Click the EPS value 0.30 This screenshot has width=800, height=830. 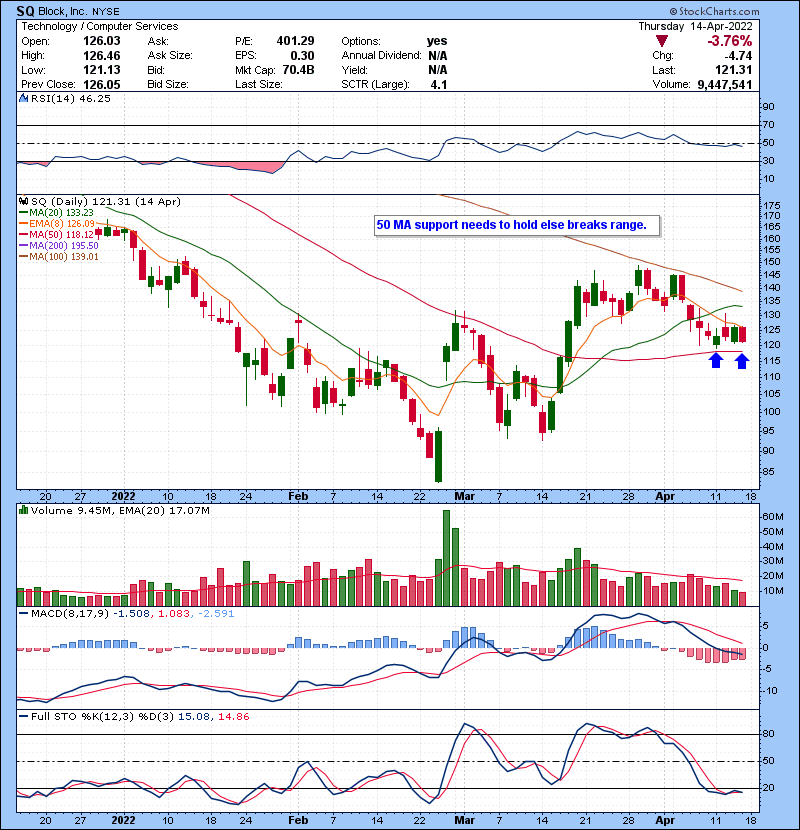pyautogui.click(x=302, y=56)
